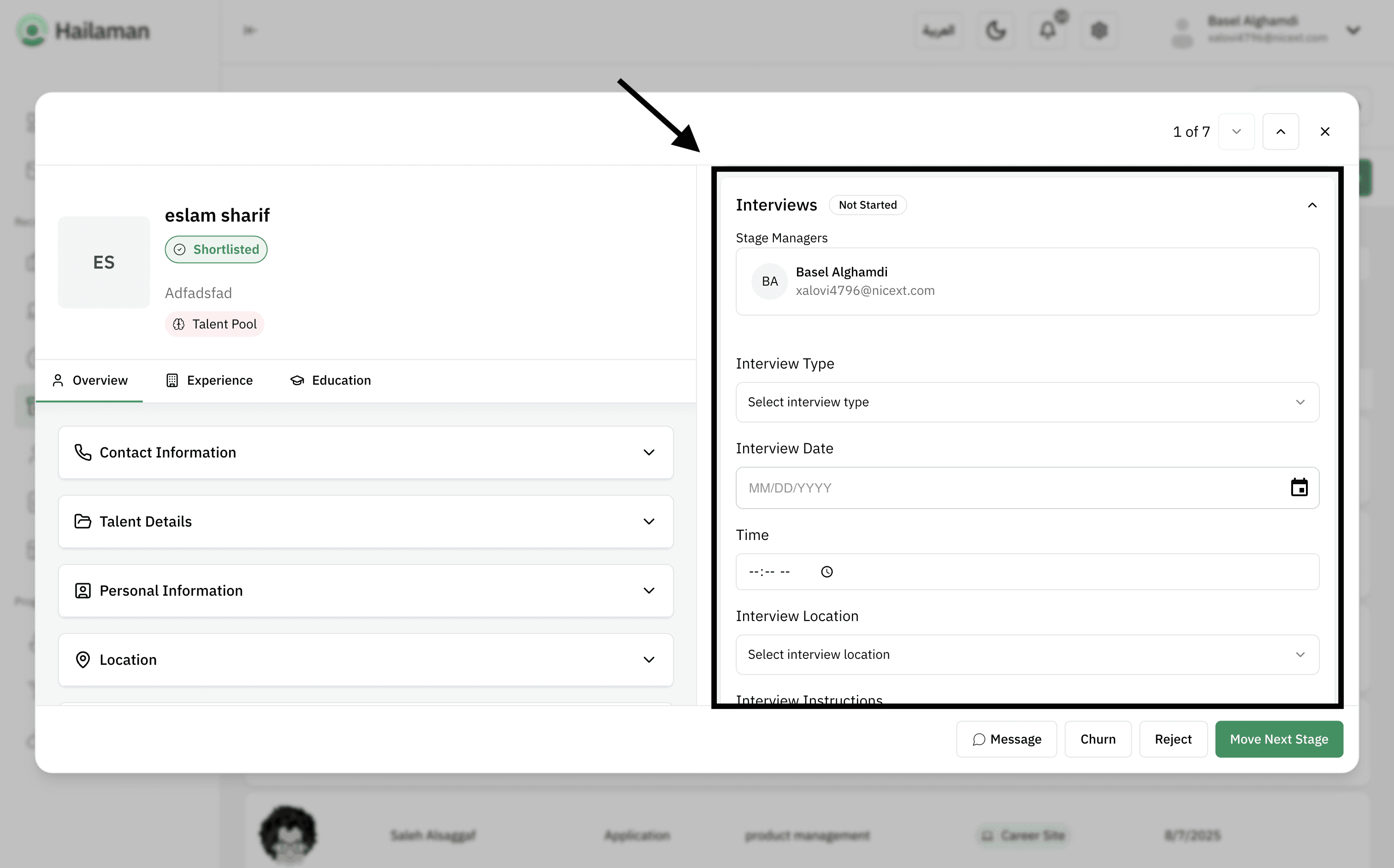Click the clock icon in Time field
The width and height of the screenshot is (1394, 868).
tap(827, 572)
